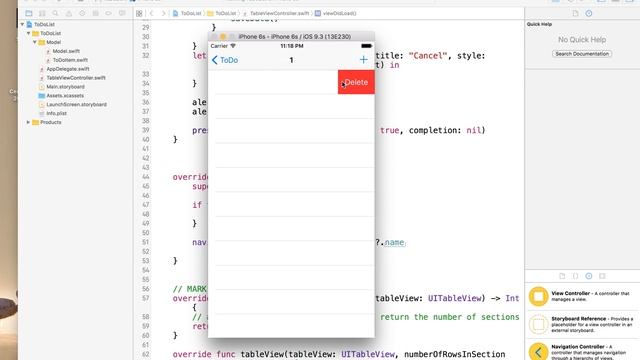The width and height of the screenshot is (640, 360).
Task: Click the "// MARK" comment on line 56
Action: point(189,289)
